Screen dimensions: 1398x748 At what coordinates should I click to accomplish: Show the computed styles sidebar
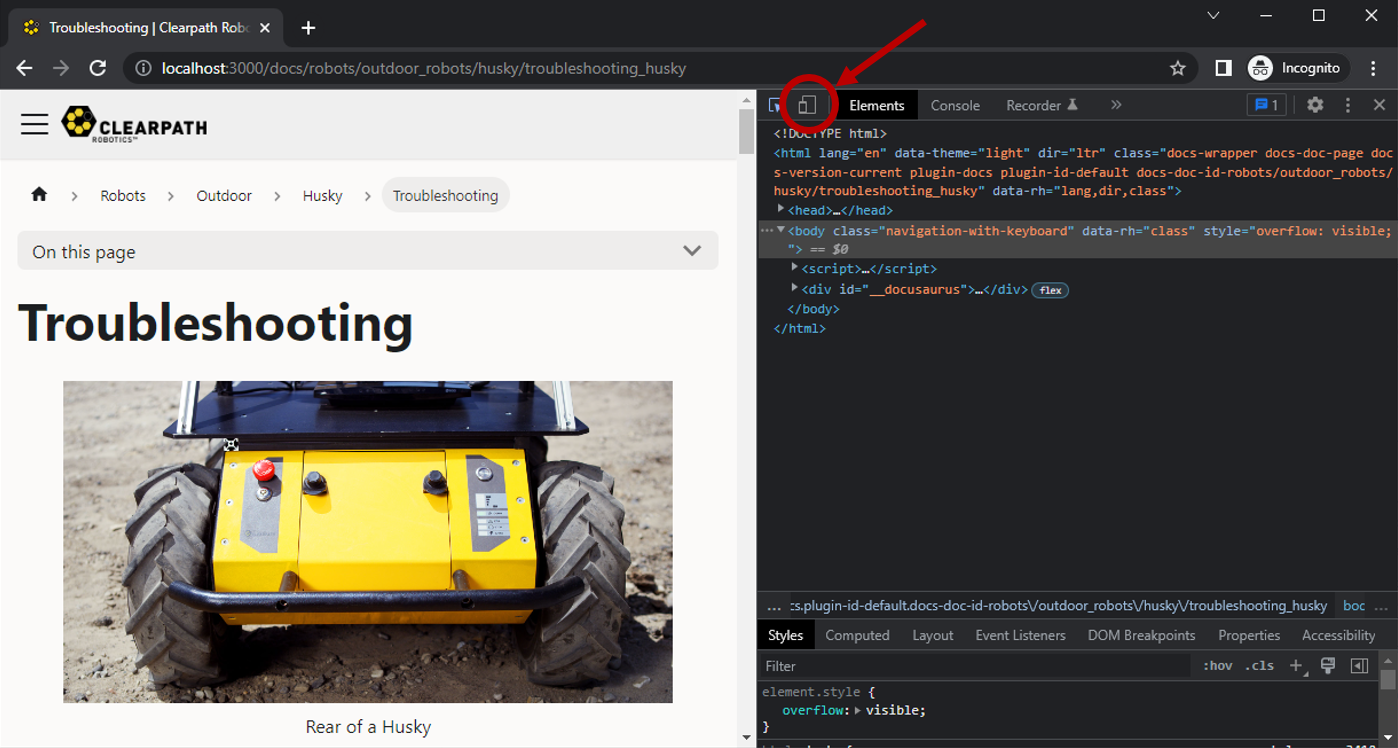(1359, 666)
